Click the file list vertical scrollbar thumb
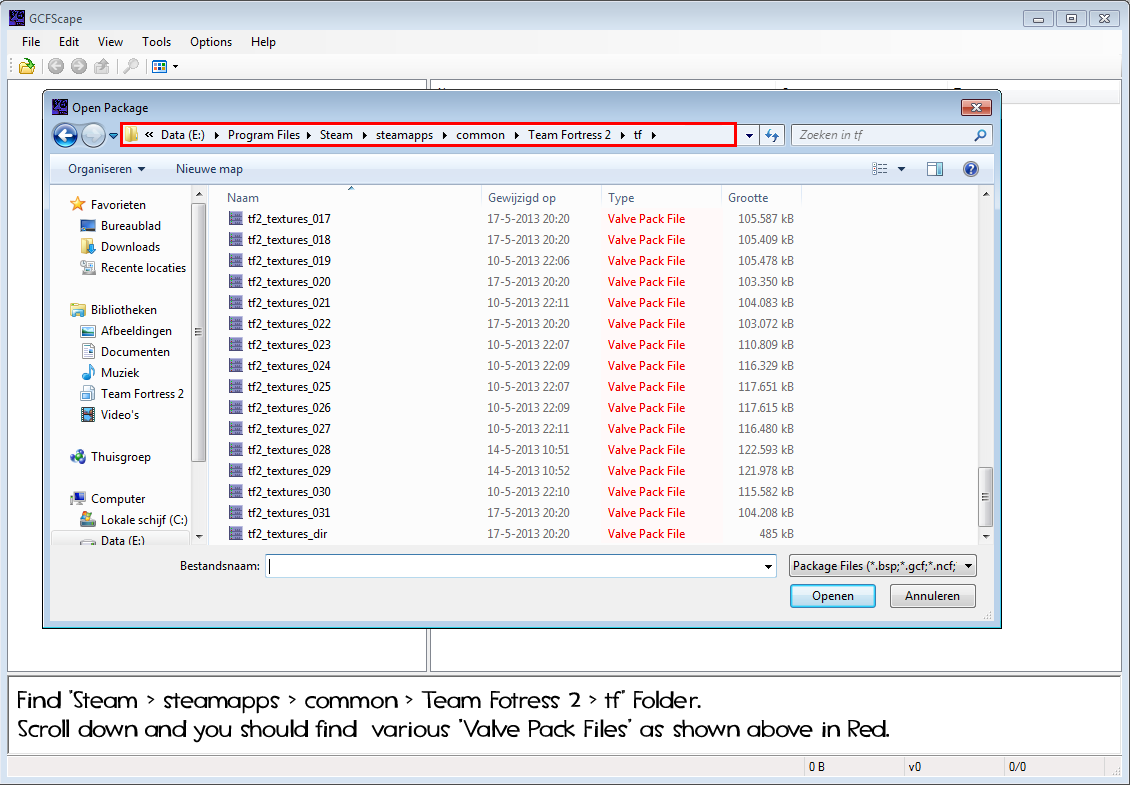Screen dimensions: 1130x785 point(985,497)
